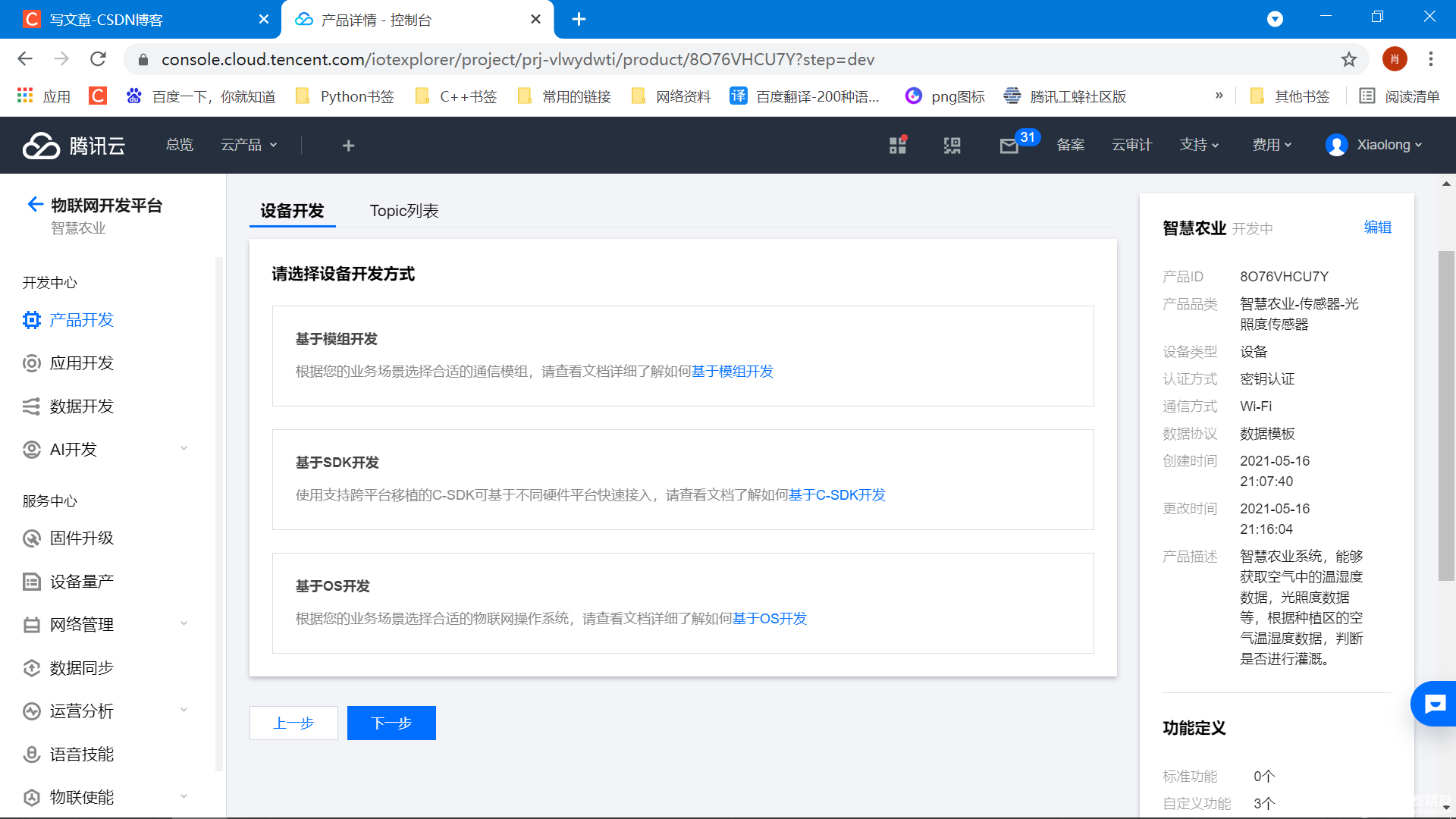
Task: Open the floating chat support button
Action: click(1434, 704)
